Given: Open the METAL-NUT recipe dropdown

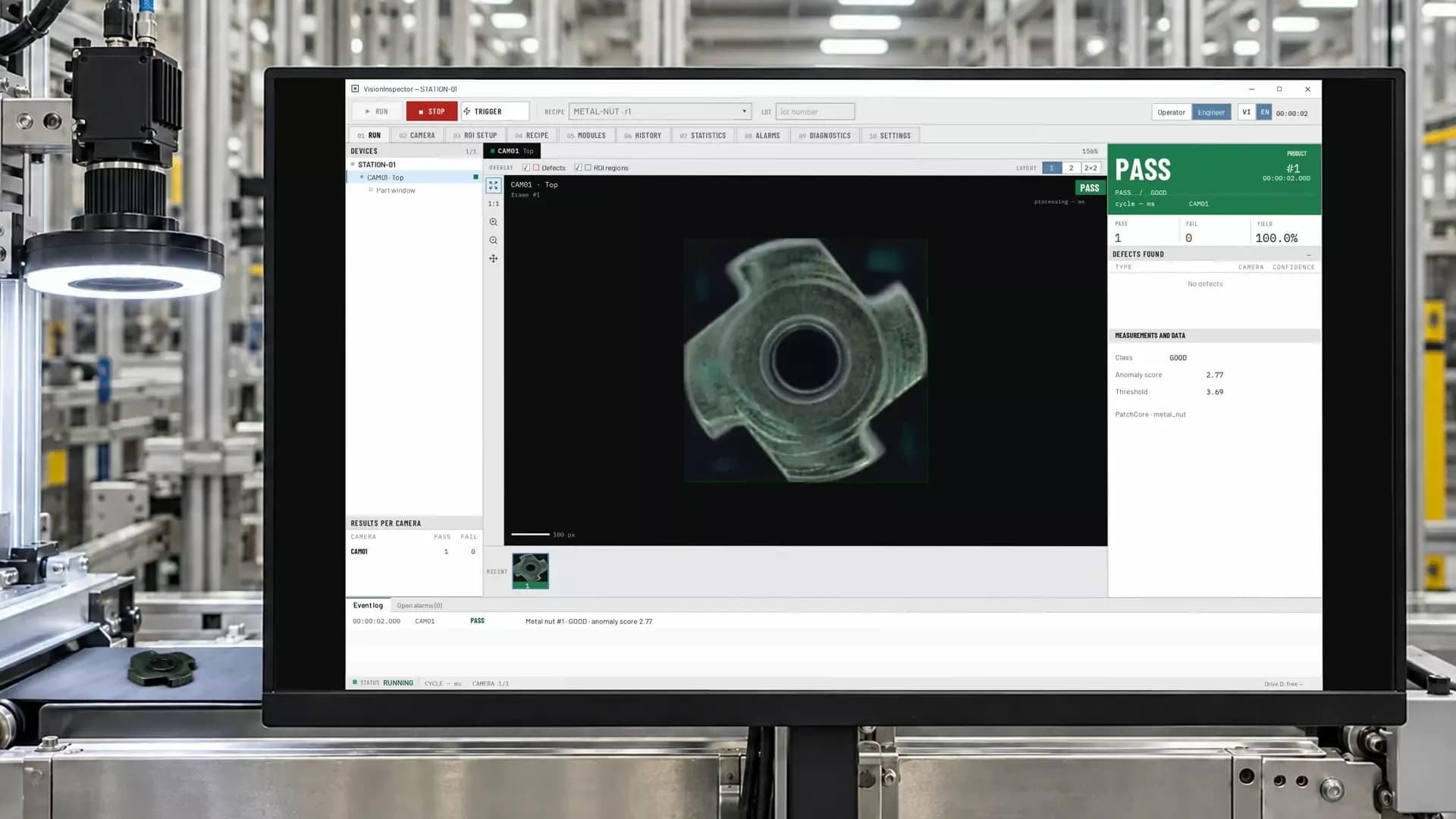Looking at the screenshot, I should tap(660, 111).
